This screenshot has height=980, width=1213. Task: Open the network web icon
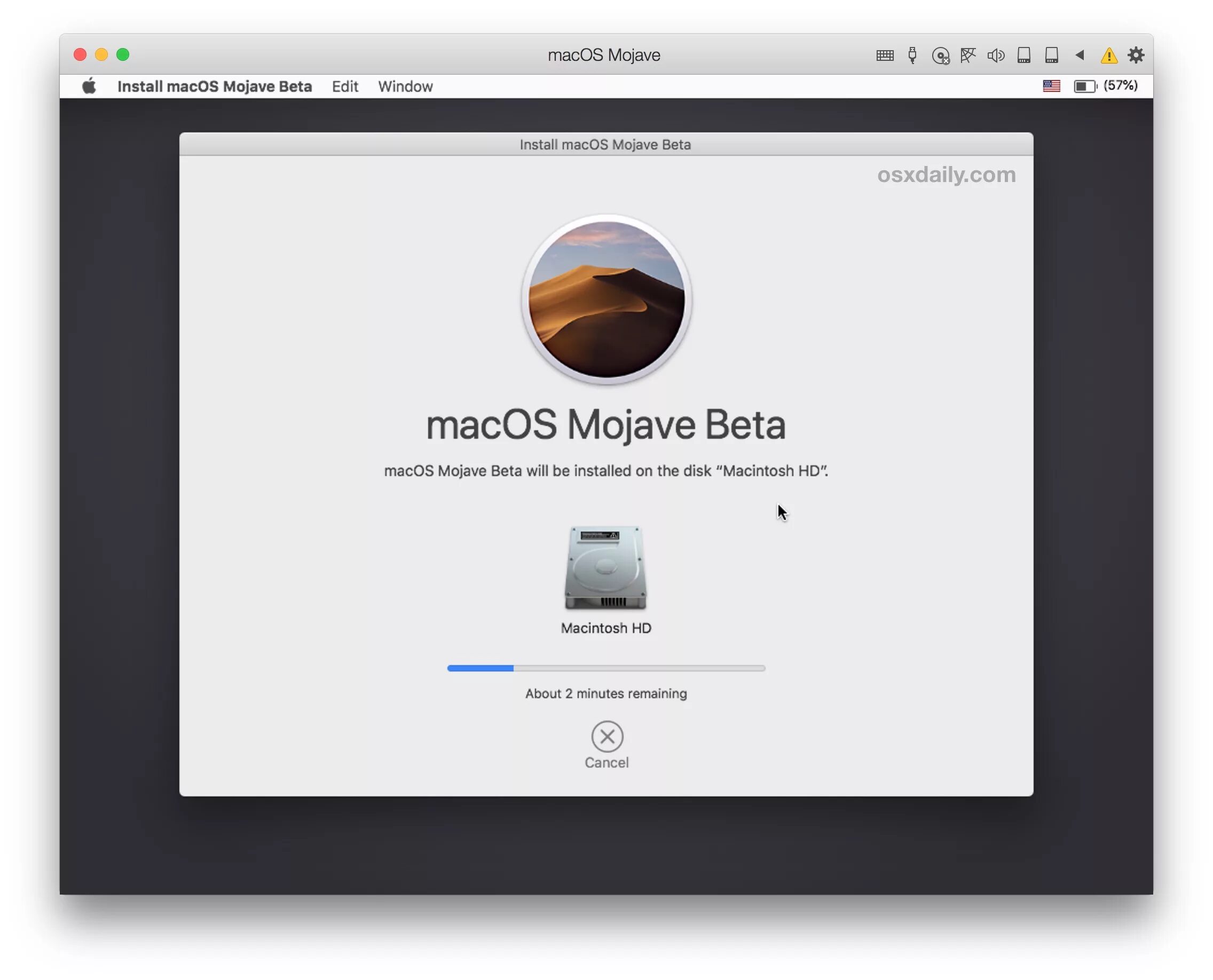(968, 56)
